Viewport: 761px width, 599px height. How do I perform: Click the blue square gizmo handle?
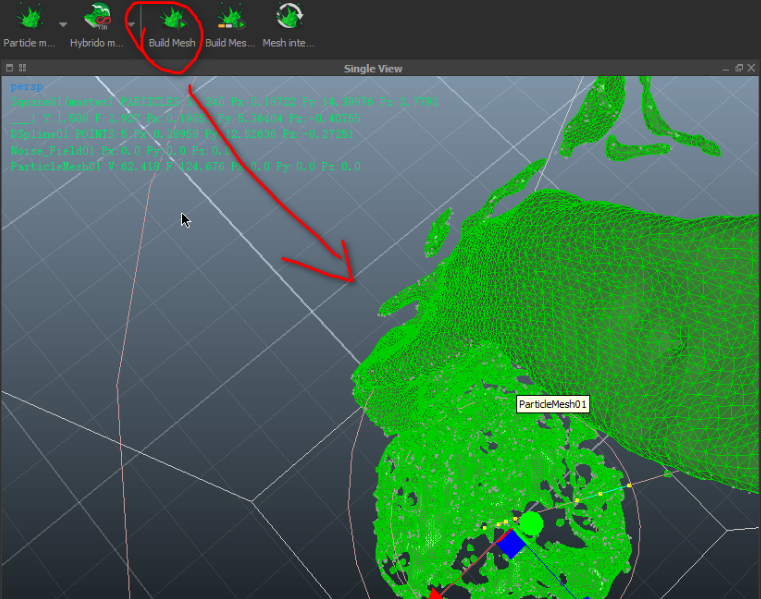[510, 544]
